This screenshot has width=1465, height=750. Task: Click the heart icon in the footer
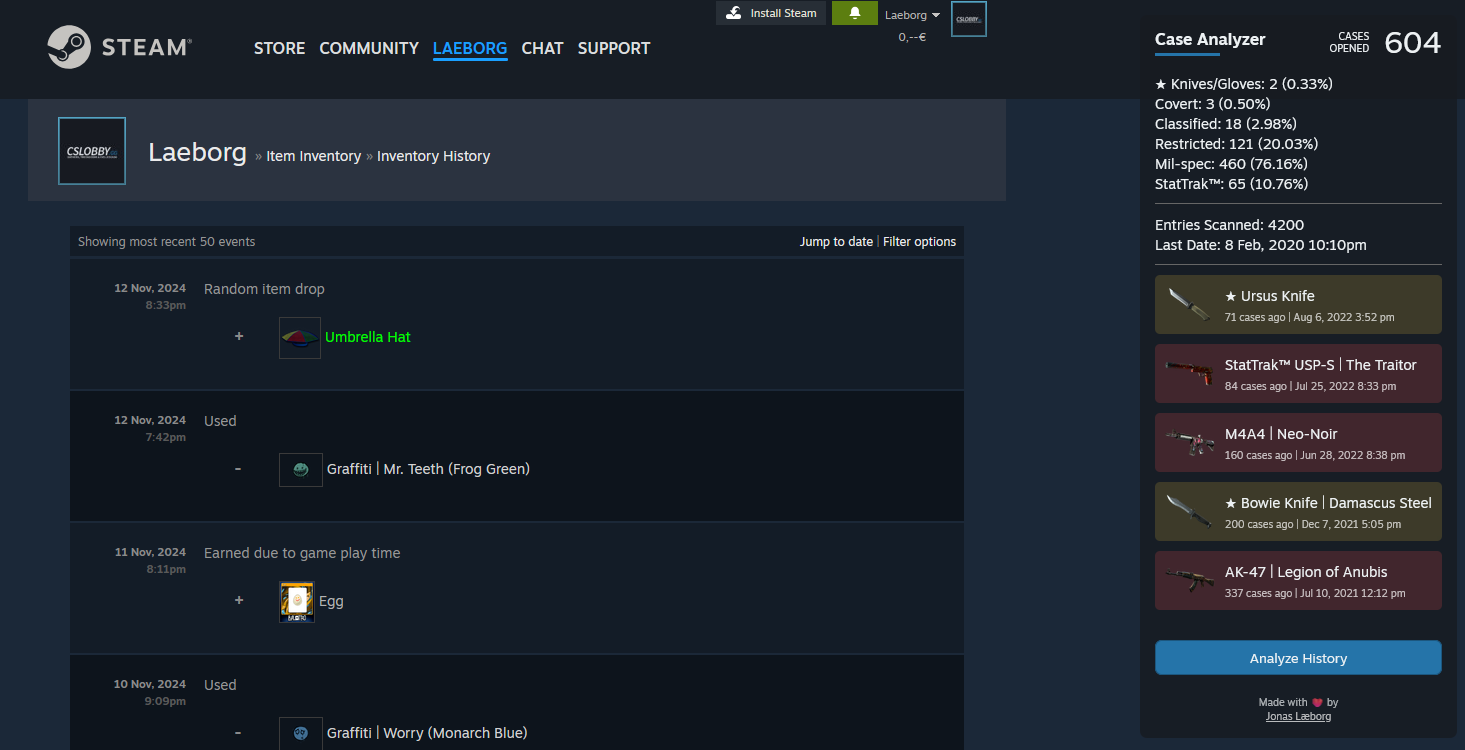point(1317,703)
